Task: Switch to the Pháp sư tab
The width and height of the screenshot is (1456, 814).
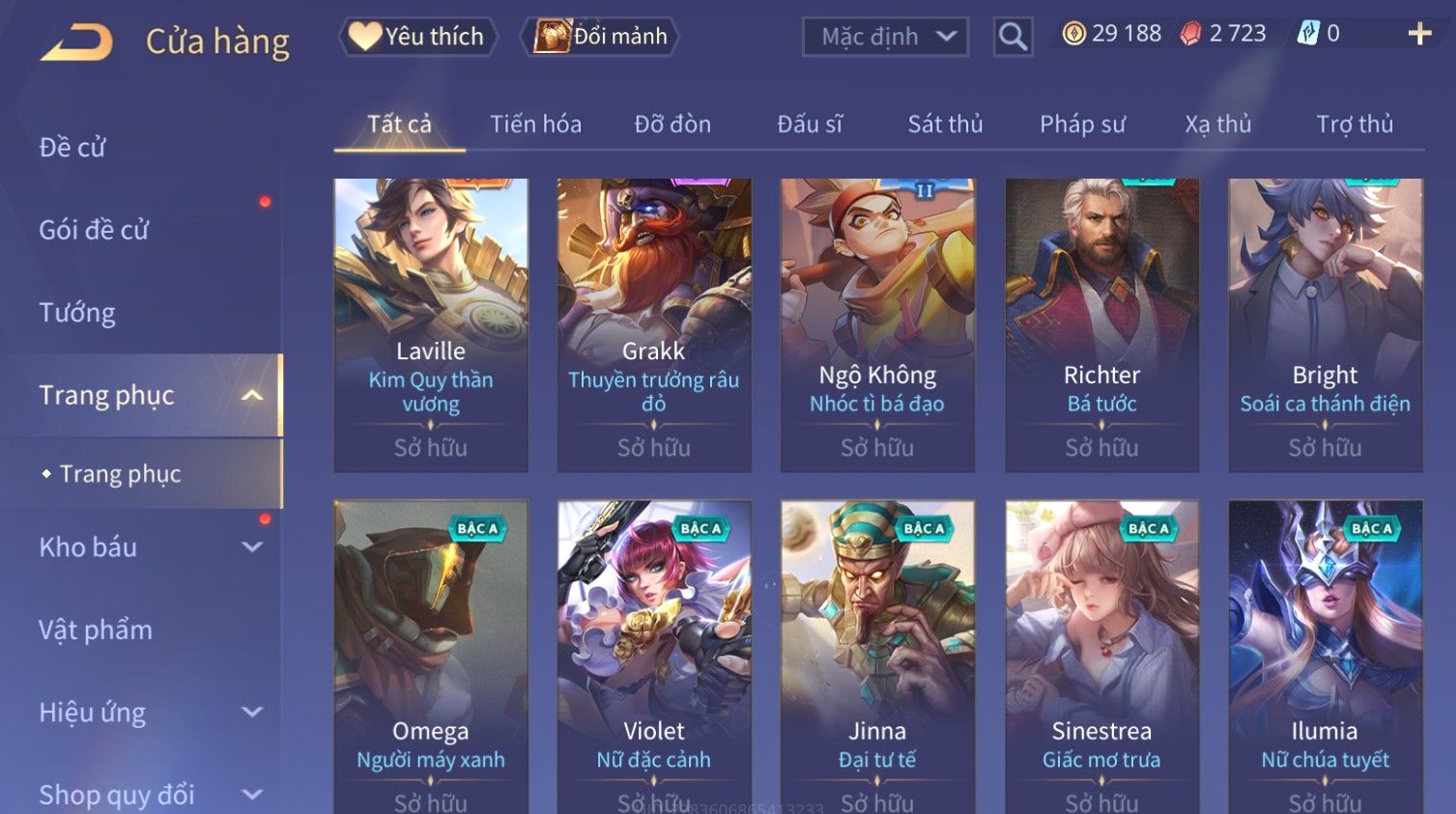Action: [x=1082, y=124]
